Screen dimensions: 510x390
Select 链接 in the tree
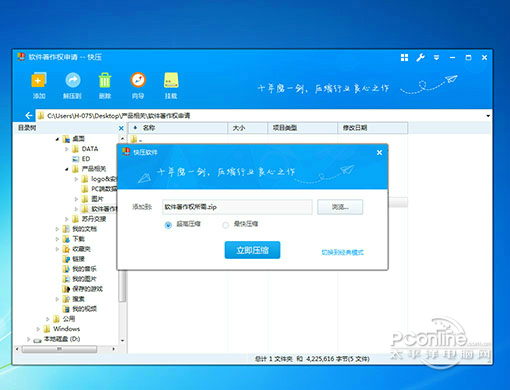(x=79, y=259)
